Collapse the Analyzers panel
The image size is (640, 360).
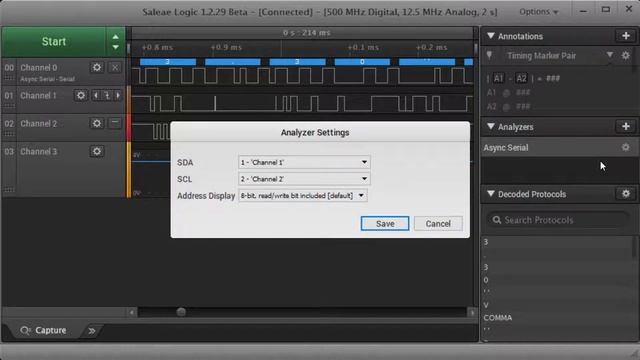491,127
